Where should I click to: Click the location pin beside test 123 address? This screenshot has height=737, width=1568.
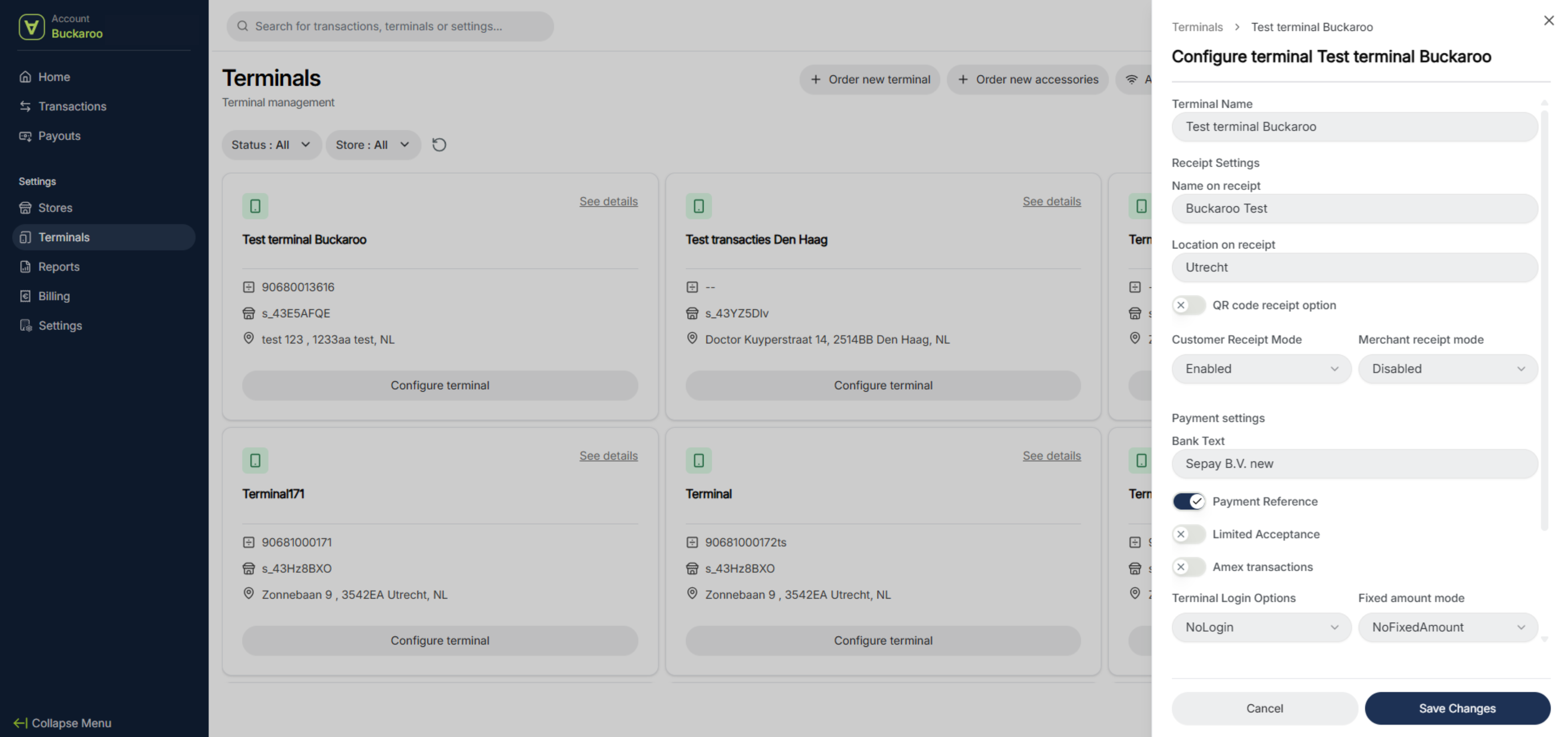point(248,339)
